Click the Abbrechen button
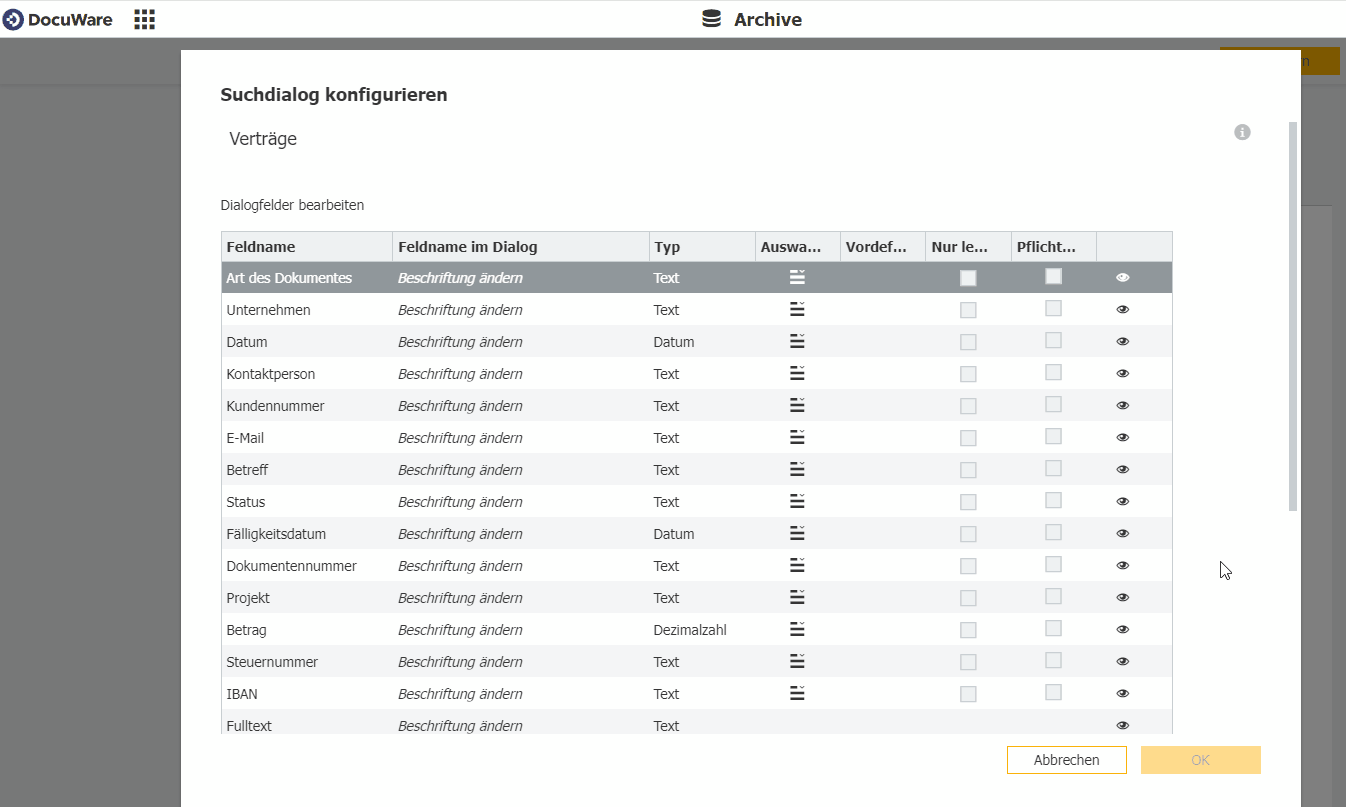Screen dimensions: 1346x807 (x=1066, y=760)
